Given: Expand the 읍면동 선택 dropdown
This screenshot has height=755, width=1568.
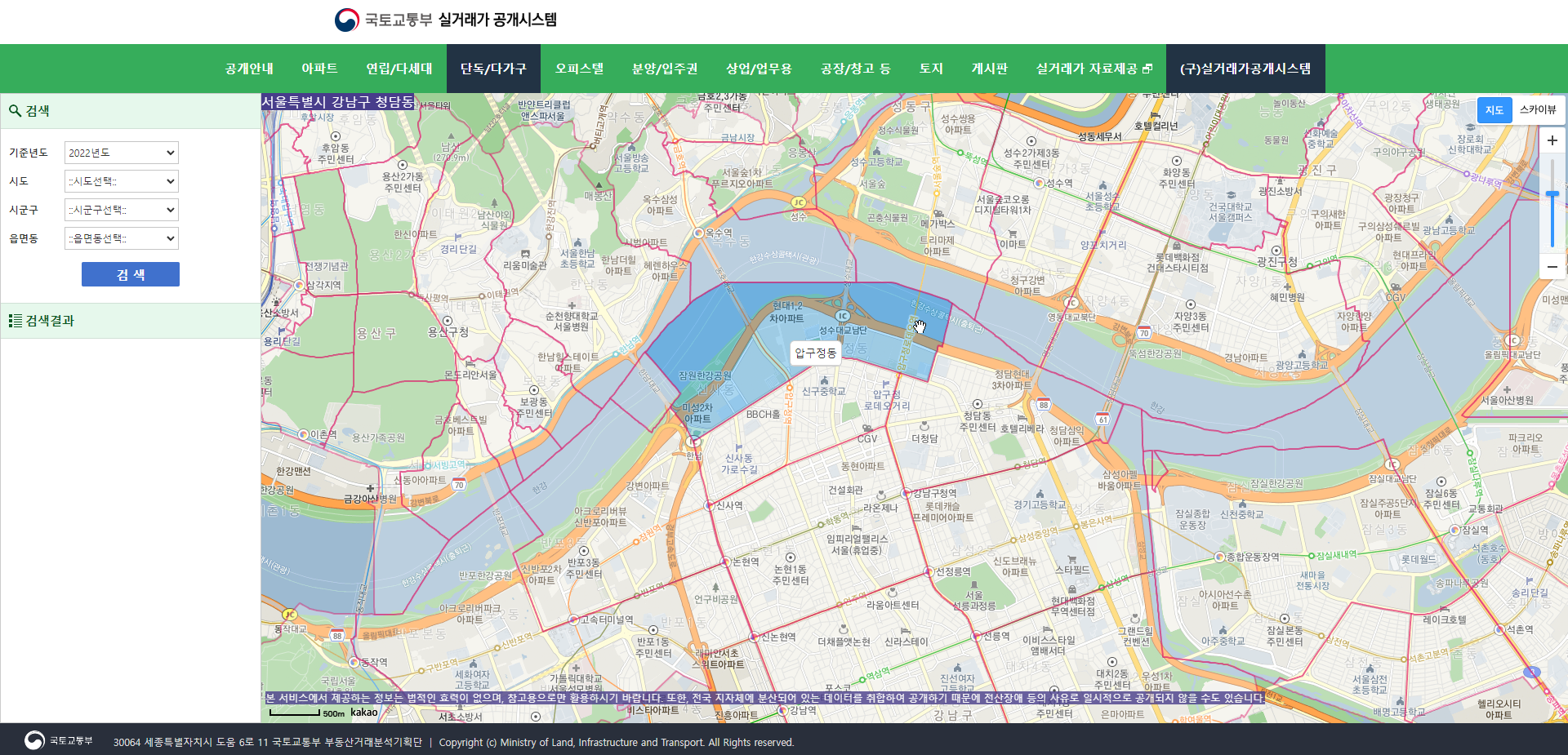Looking at the screenshot, I should (122, 238).
